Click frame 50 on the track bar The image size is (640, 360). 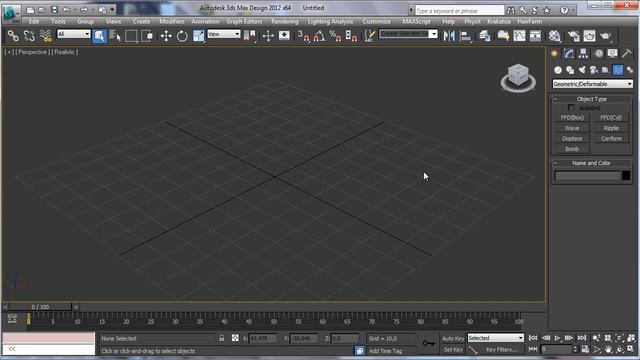point(273,322)
